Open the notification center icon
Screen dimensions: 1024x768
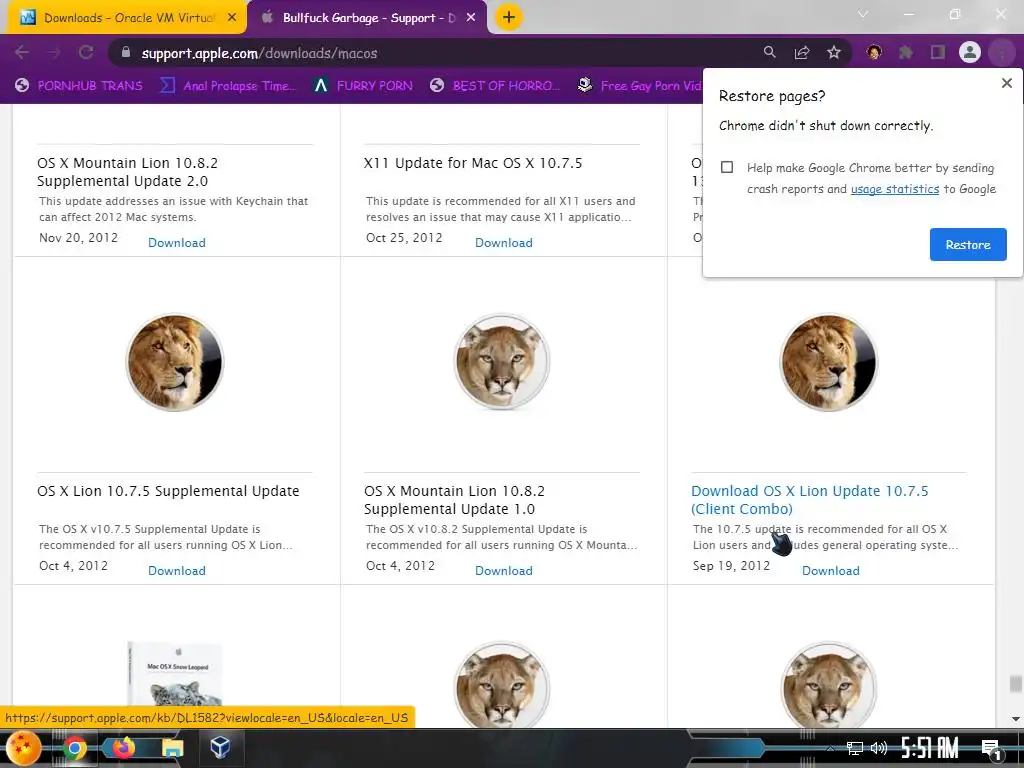[991, 749]
